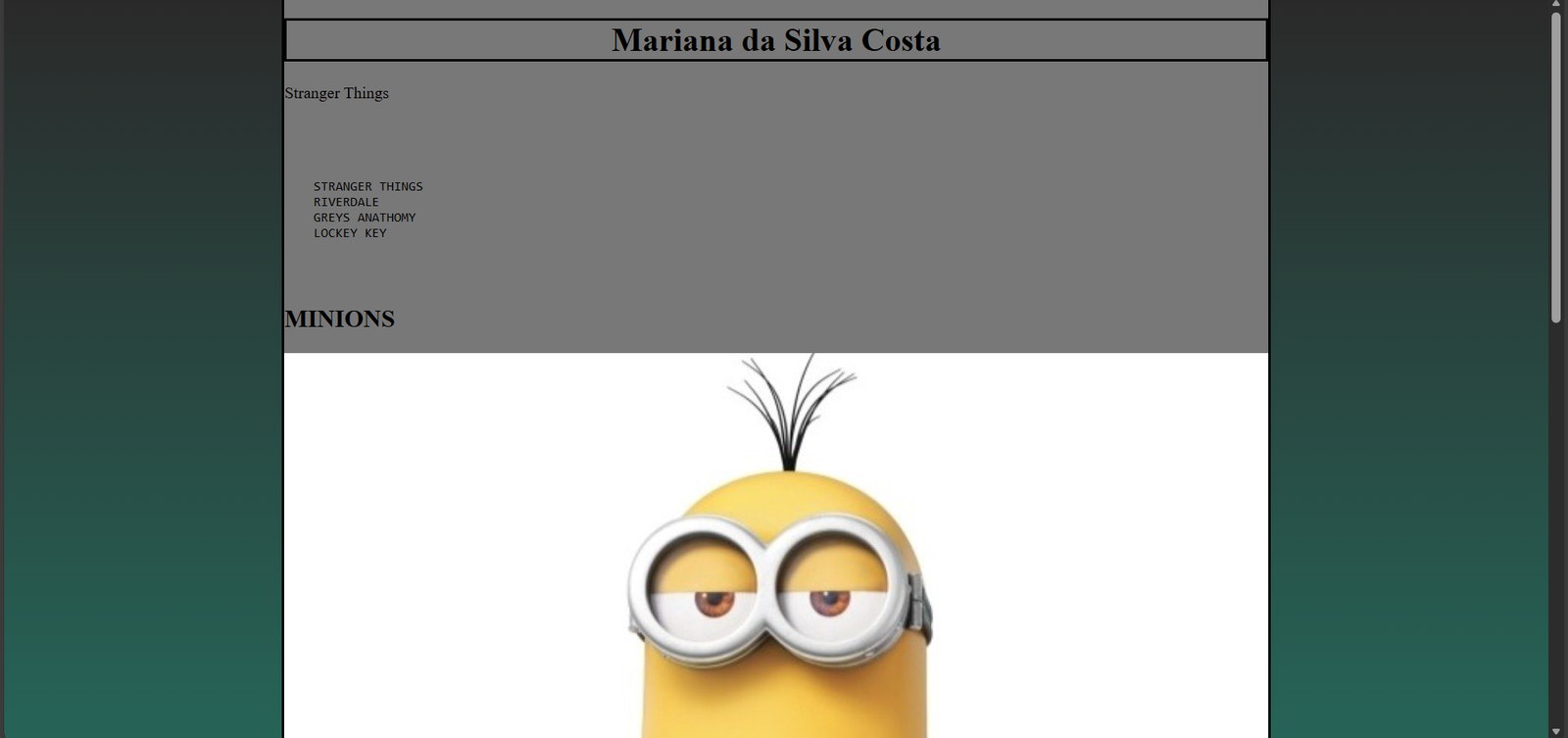Click the empty scrollbar track below the thumb

[x=1555, y=529]
